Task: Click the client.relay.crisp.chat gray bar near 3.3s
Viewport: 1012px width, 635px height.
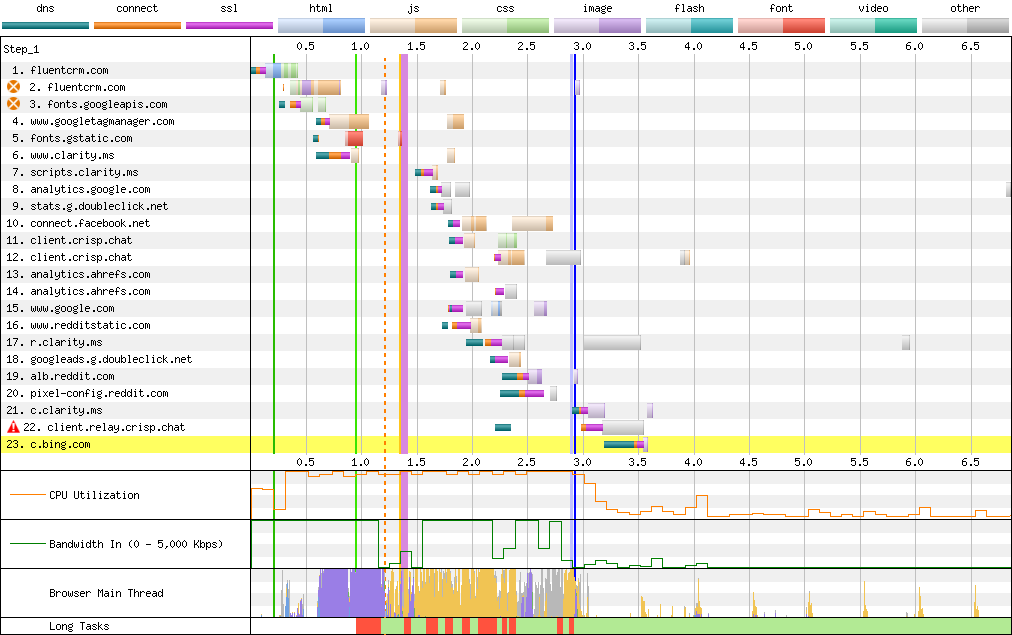Action: click(623, 427)
